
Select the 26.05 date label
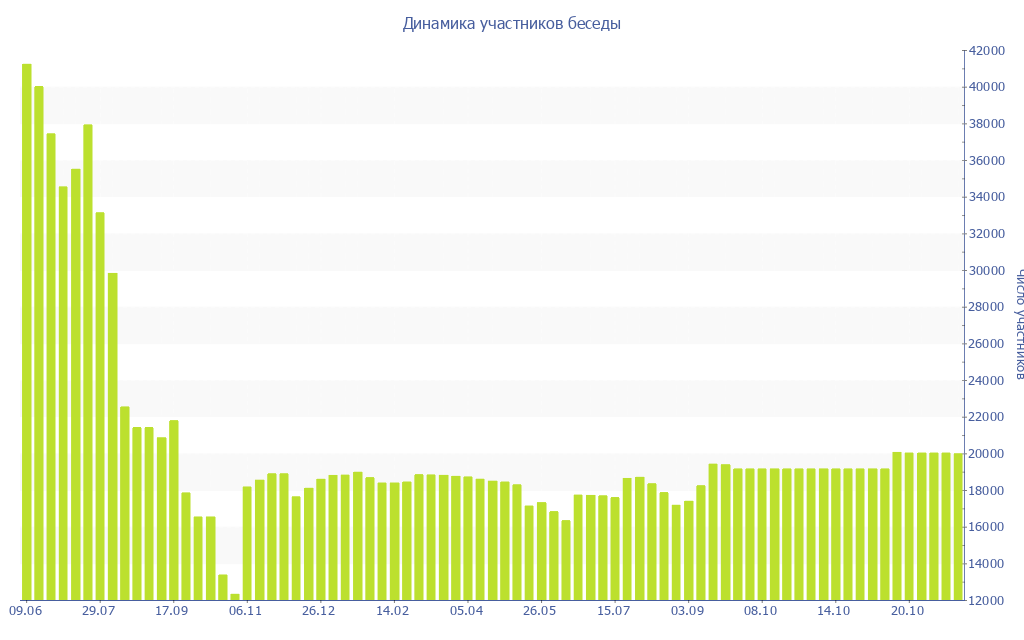pyautogui.click(x=540, y=610)
